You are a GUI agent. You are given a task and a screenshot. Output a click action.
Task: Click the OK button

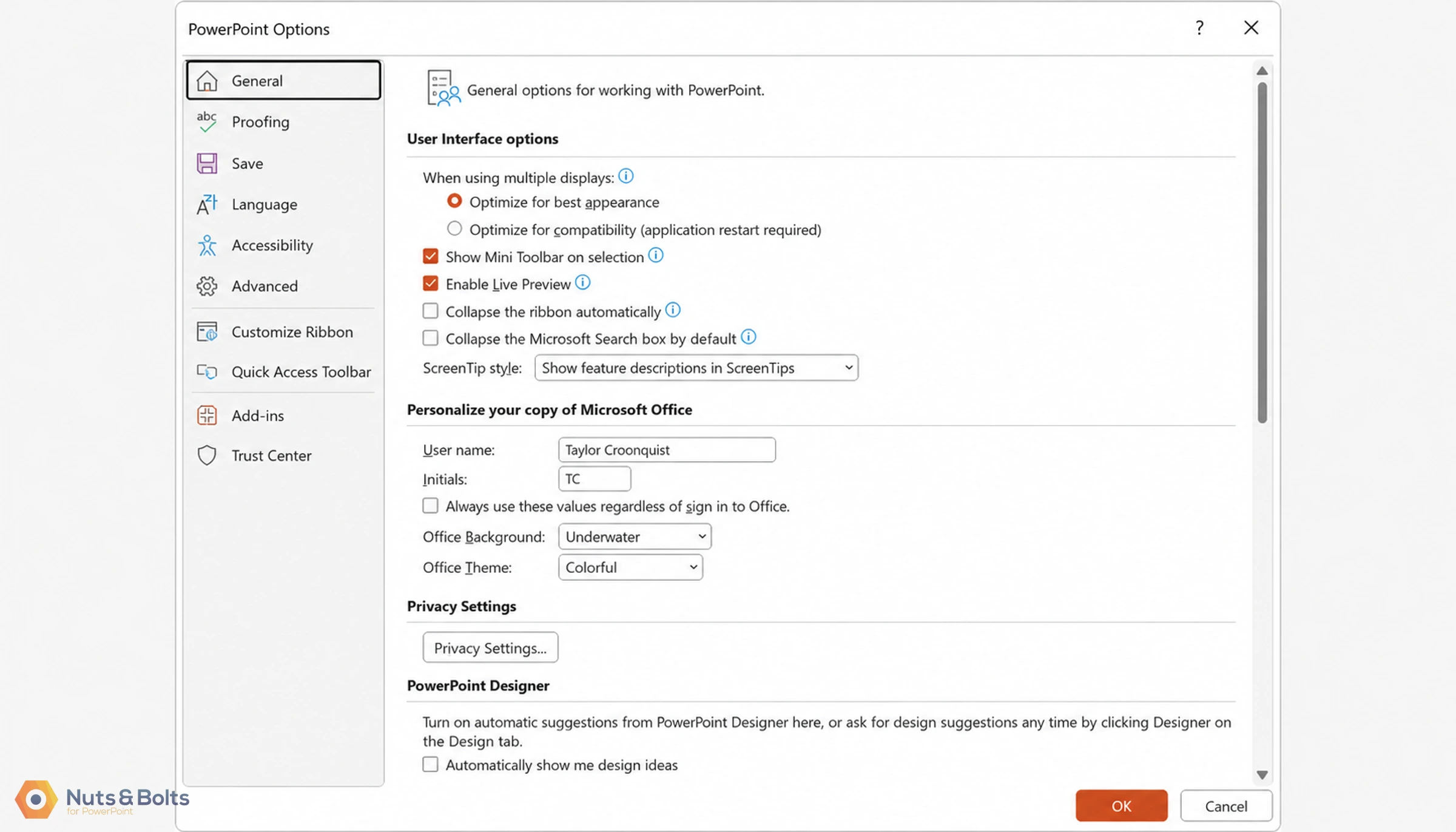[1121, 806]
